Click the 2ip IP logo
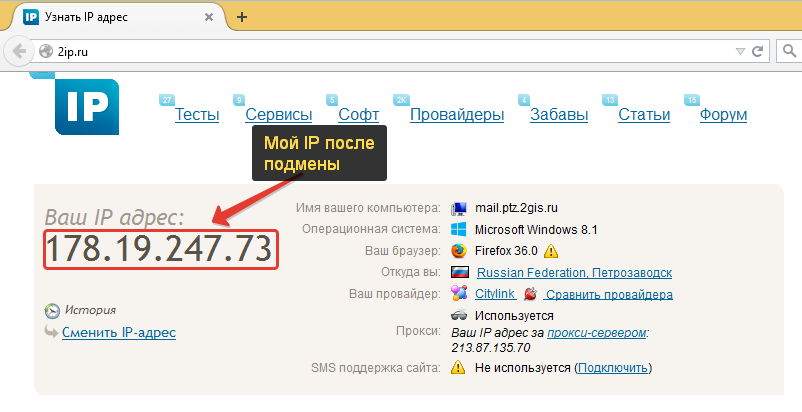The height and width of the screenshot is (412, 802). tap(87, 107)
